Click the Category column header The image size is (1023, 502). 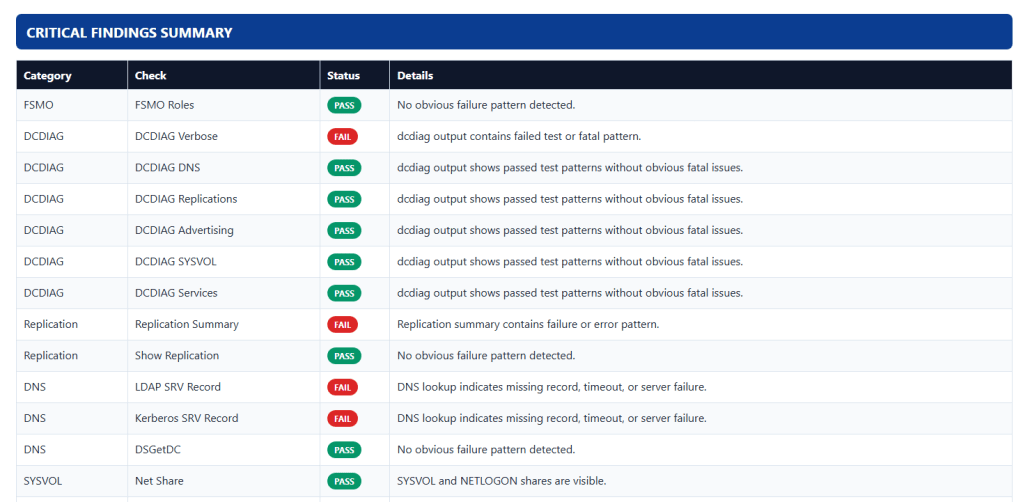click(x=48, y=76)
